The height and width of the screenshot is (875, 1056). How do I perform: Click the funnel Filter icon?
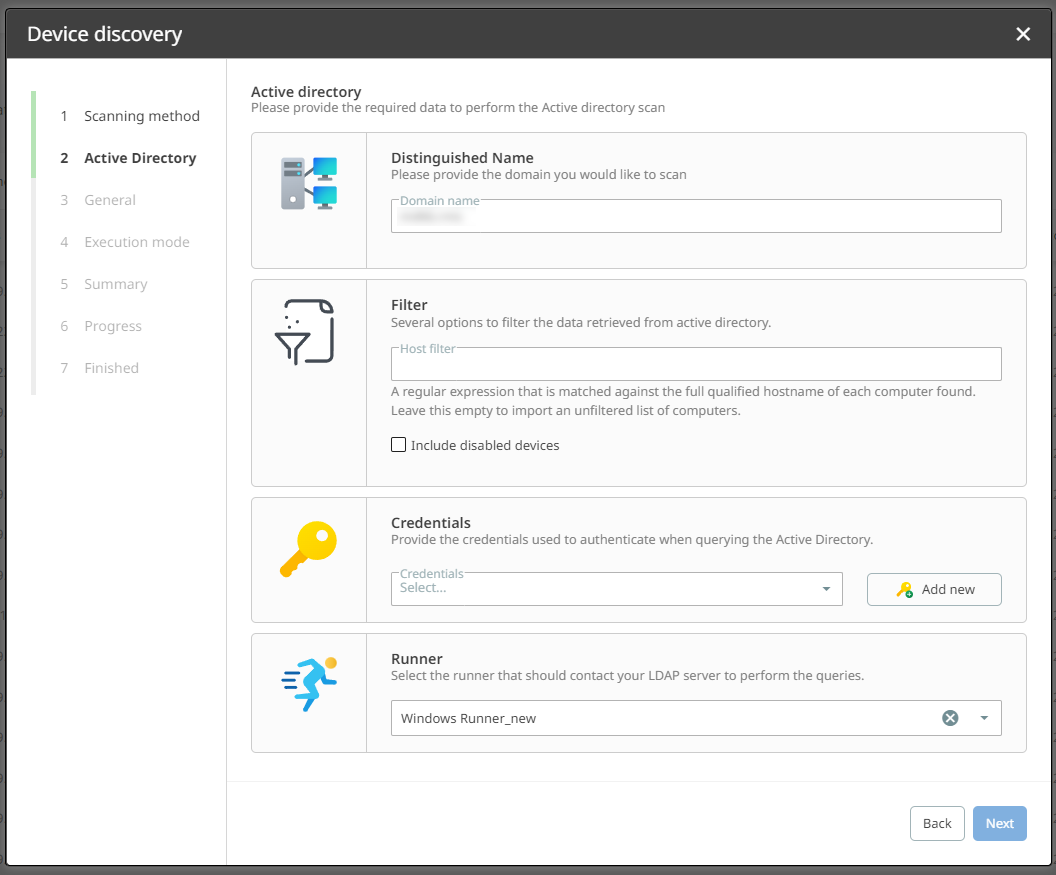[304, 331]
